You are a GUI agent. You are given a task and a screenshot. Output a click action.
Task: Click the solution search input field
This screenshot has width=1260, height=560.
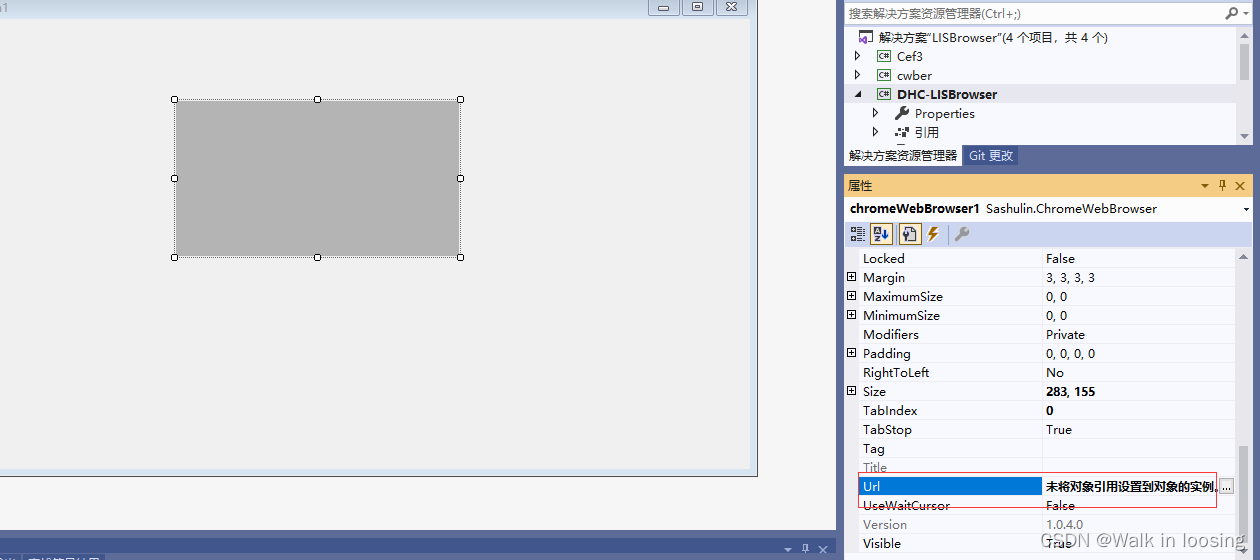1030,14
